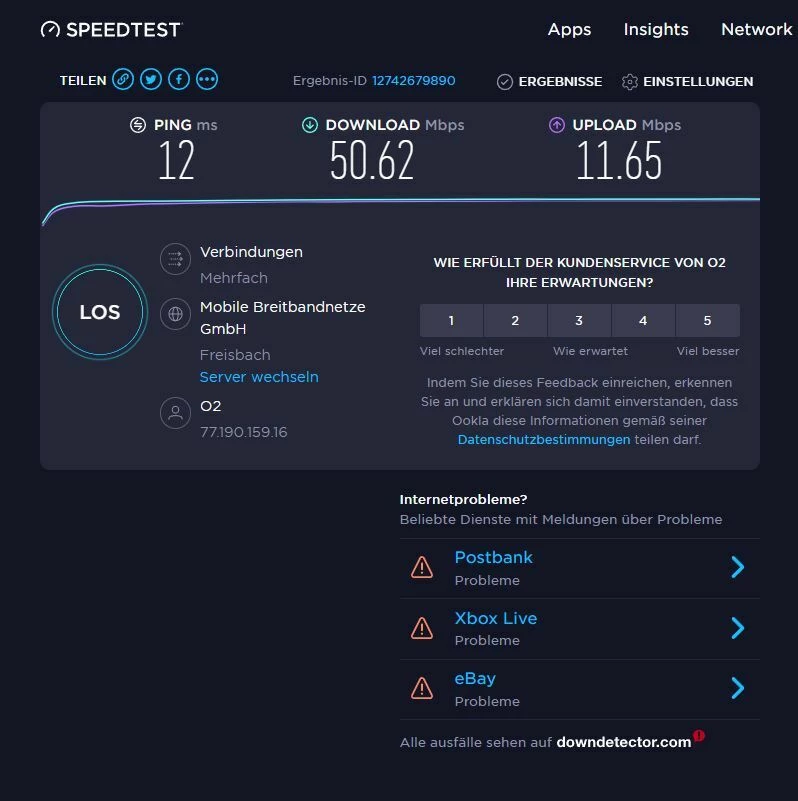
Task: Click the Freisbach server location
Action: (x=235, y=355)
